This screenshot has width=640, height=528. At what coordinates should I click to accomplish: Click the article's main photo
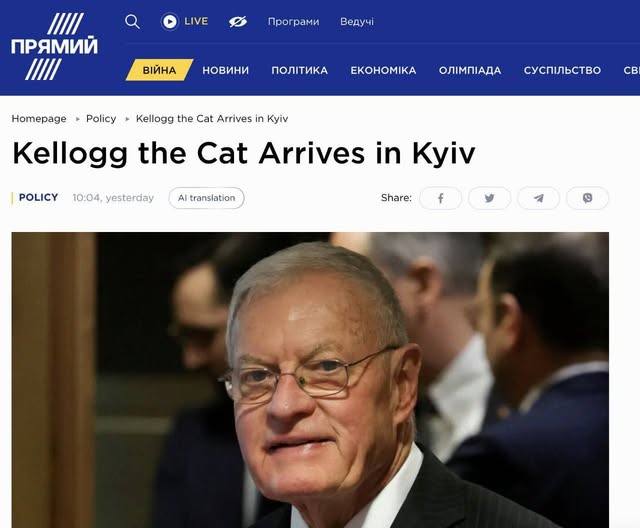[310, 380]
